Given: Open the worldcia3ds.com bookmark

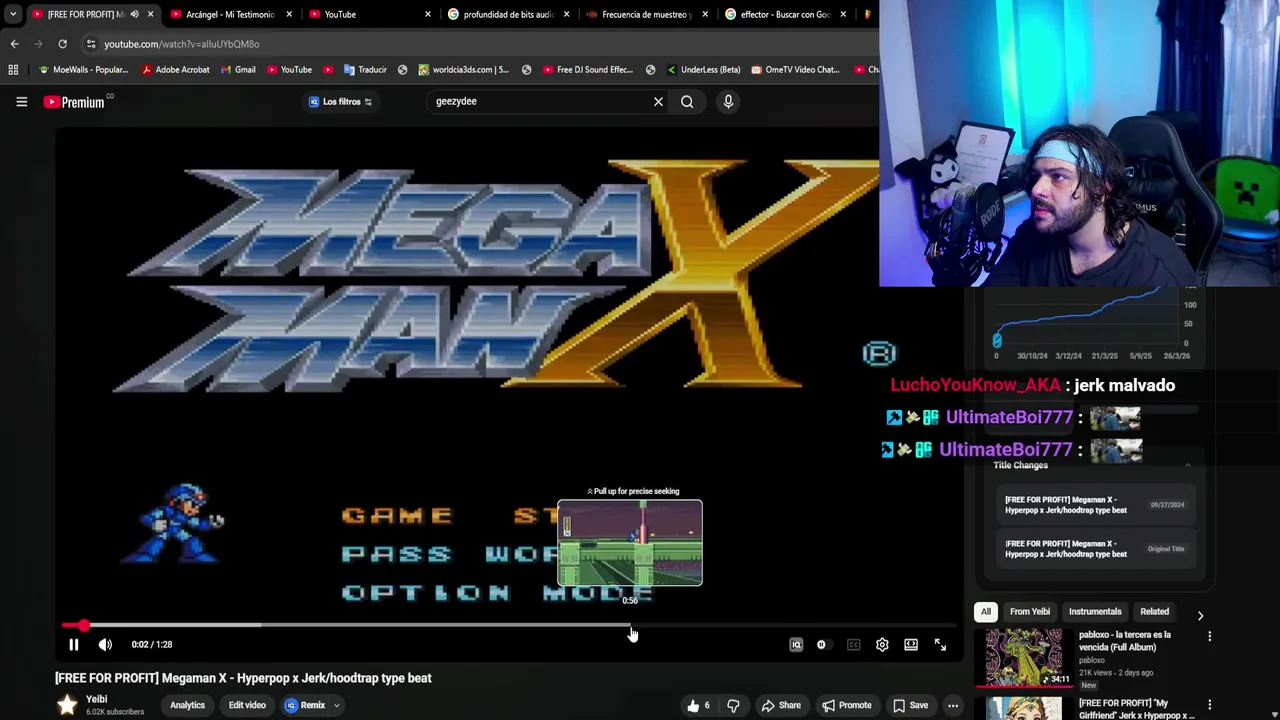Looking at the screenshot, I should [463, 70].
